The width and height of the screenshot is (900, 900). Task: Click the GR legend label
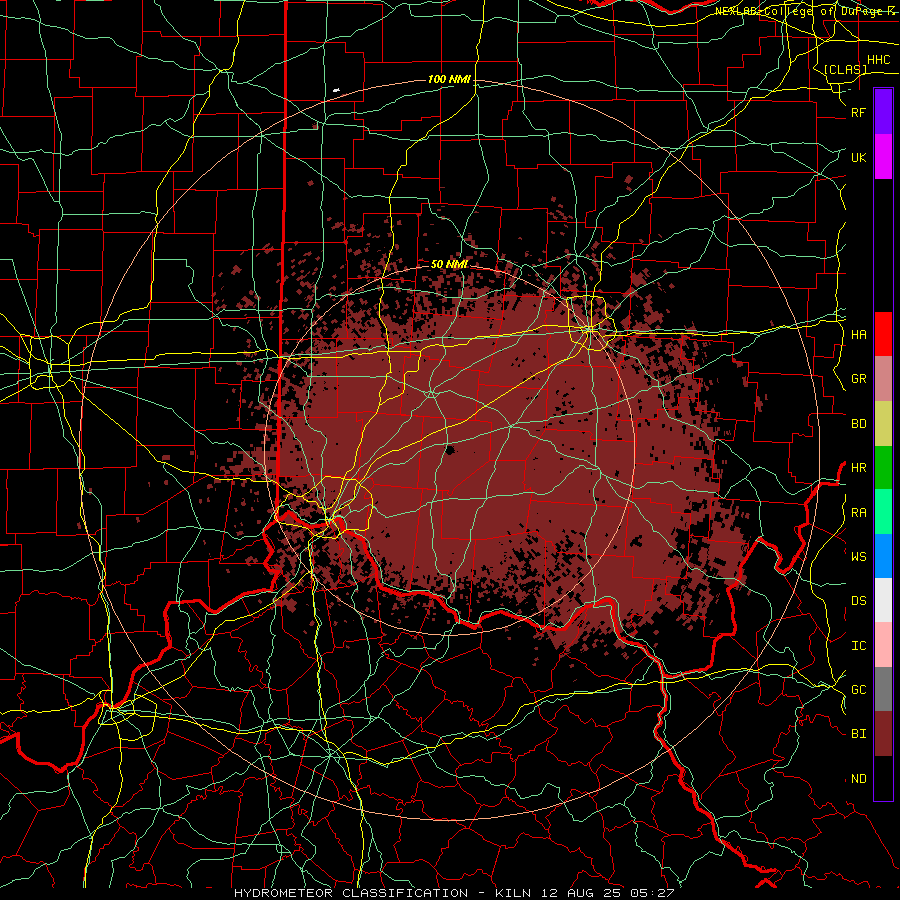click(859, 379)
